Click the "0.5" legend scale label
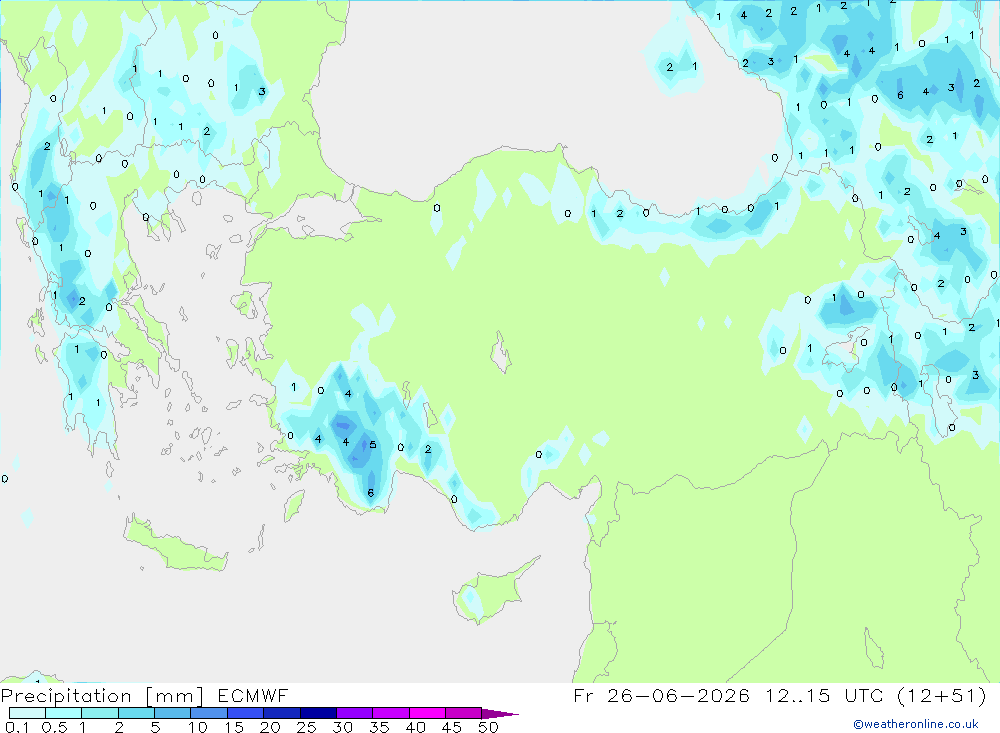 (54, 727)
